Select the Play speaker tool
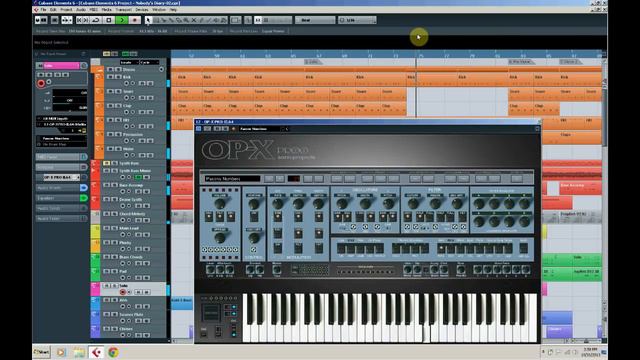Screen dimensions: 640x360 (216, 20)
